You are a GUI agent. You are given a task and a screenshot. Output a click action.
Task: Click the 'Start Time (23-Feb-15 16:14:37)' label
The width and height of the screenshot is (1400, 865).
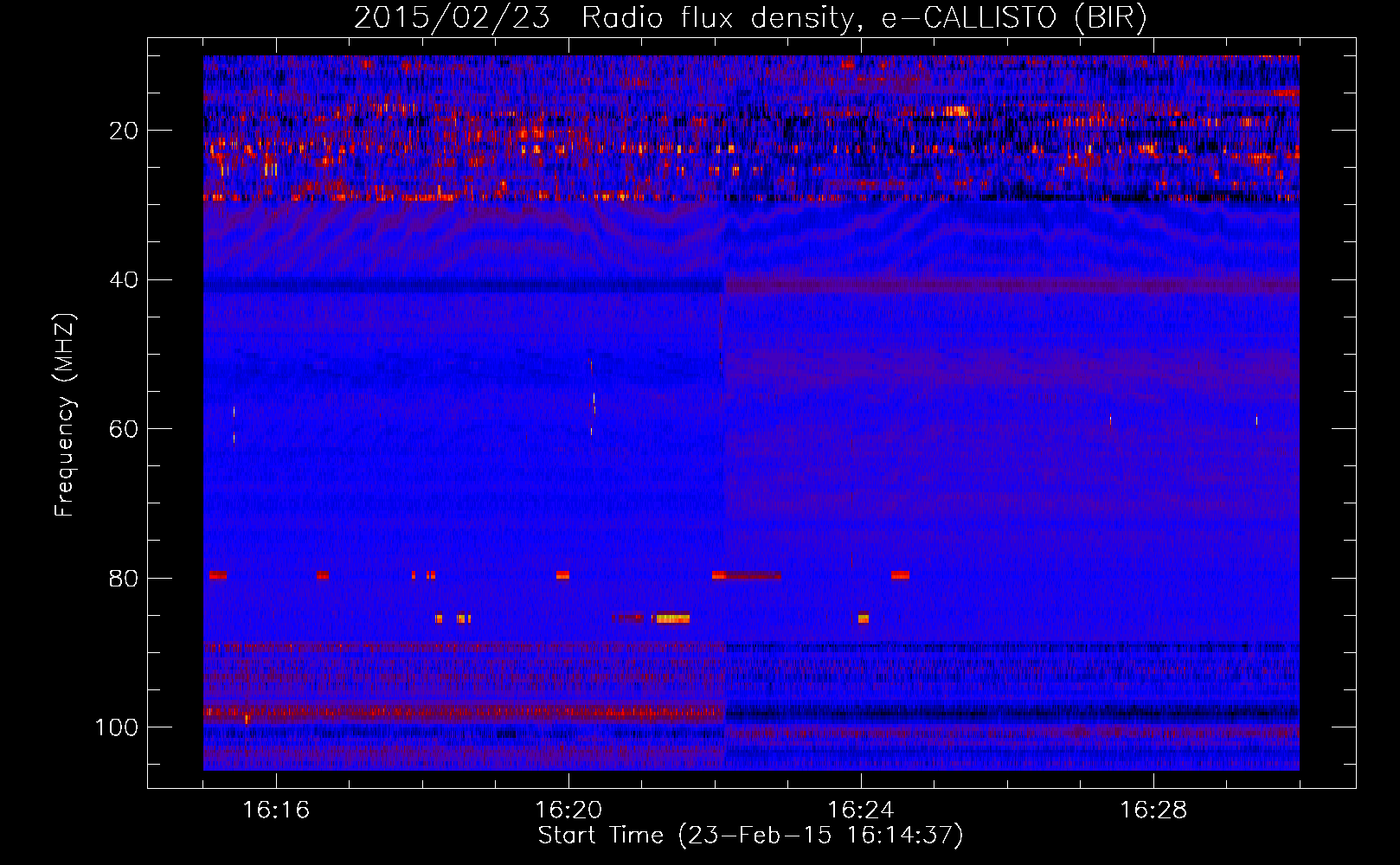click(x=750, y=836)
